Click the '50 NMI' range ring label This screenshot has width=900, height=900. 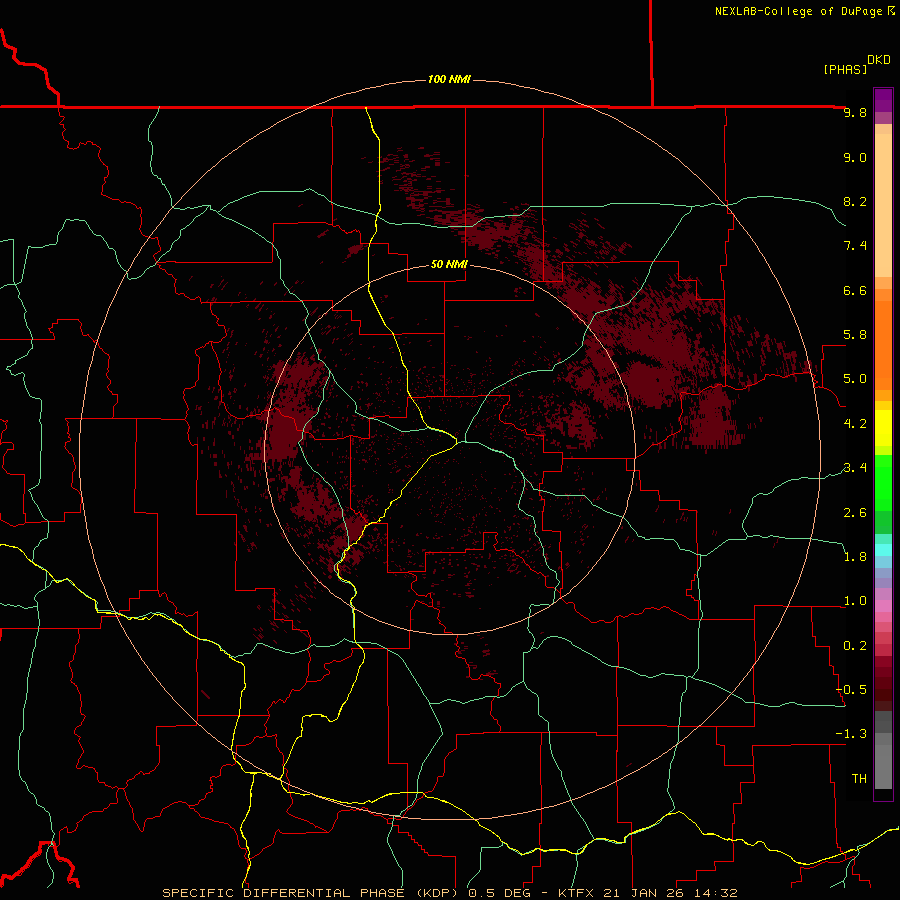tap(449, 265)
